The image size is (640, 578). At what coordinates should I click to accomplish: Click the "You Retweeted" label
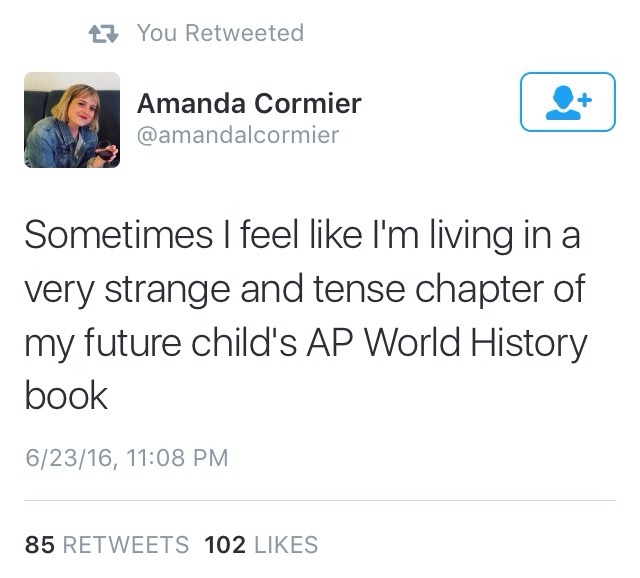pyautogui.click(x=220, y=33)
